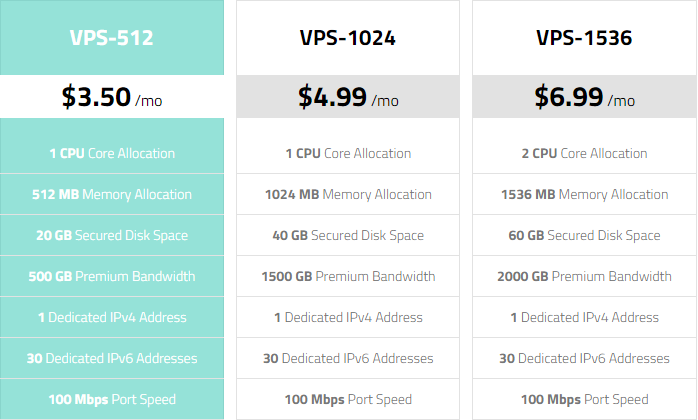This screenshot has width=698, height=420.
Task: Click the 20 GB Secured Disk Space row
Action: click(112, 236)
